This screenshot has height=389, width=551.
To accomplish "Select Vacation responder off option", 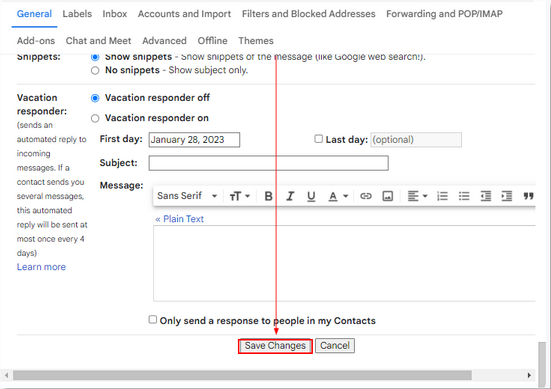I will (95, 98).
